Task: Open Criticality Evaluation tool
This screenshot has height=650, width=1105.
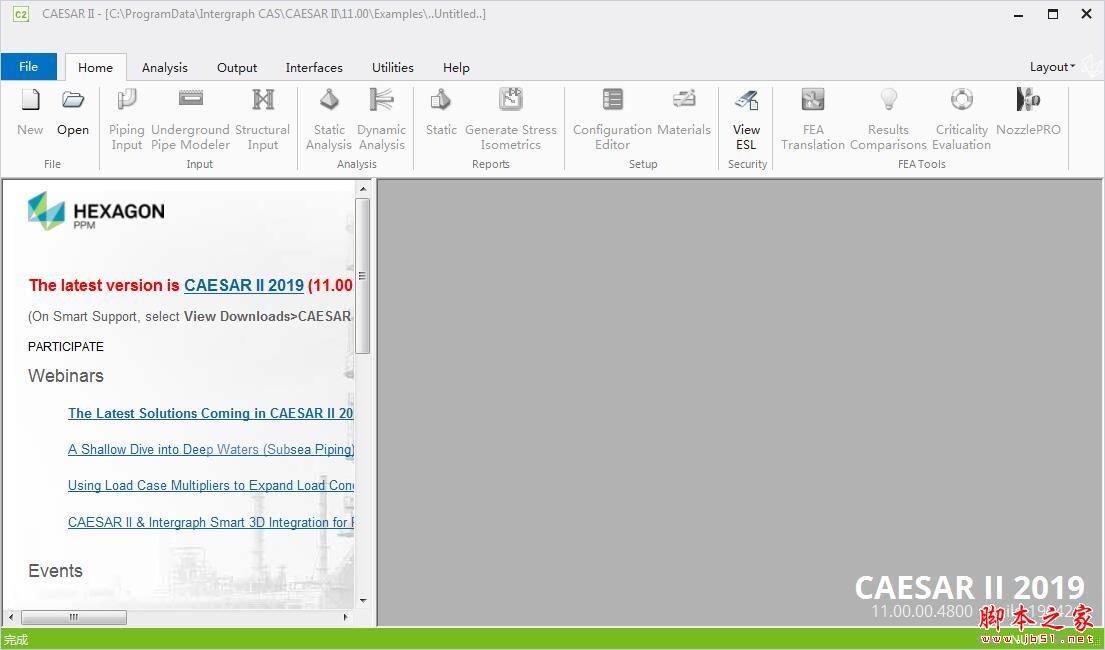Action: click(961, 118)
